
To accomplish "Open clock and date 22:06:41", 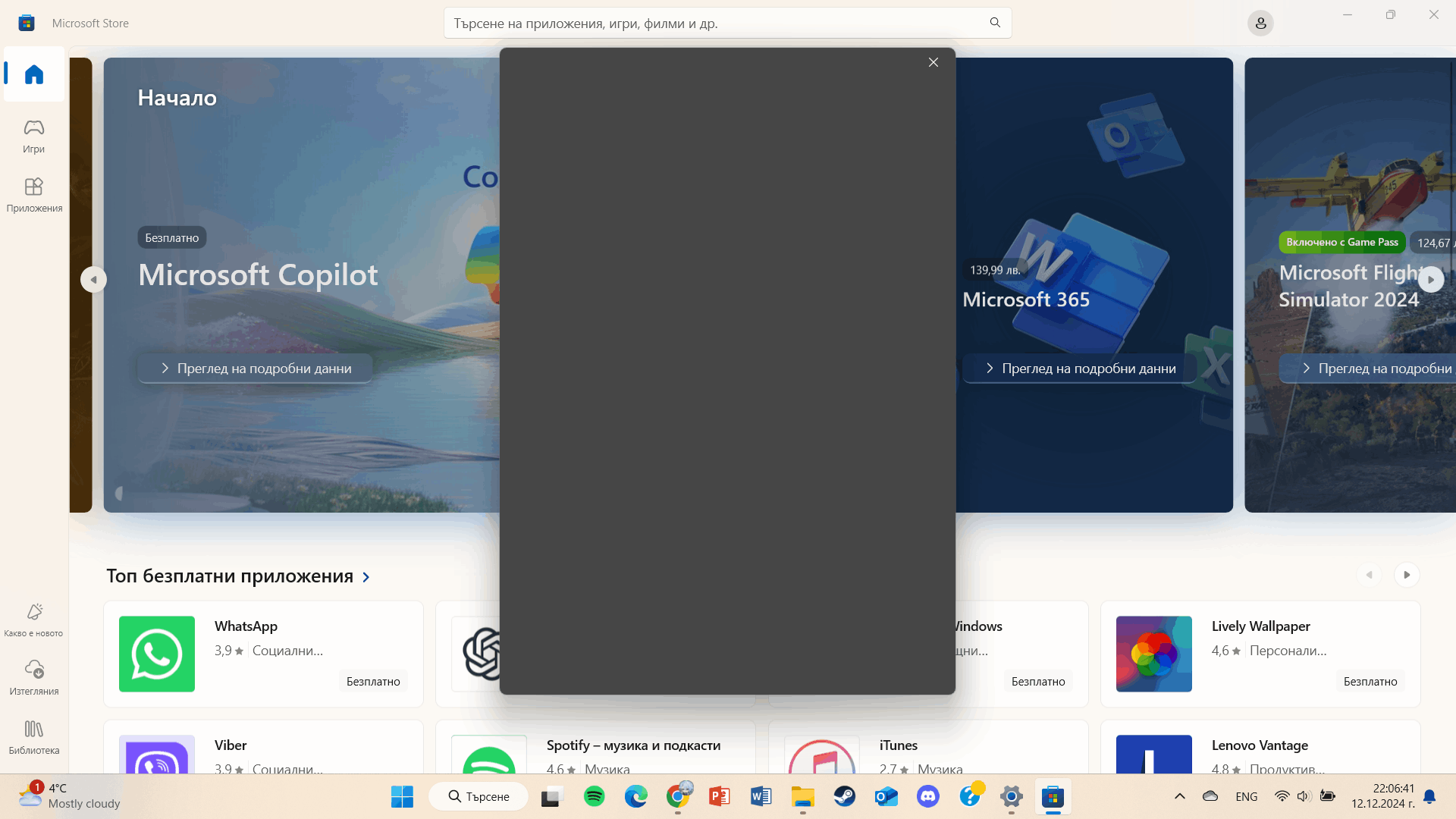I will click(x=1382, y=796).
